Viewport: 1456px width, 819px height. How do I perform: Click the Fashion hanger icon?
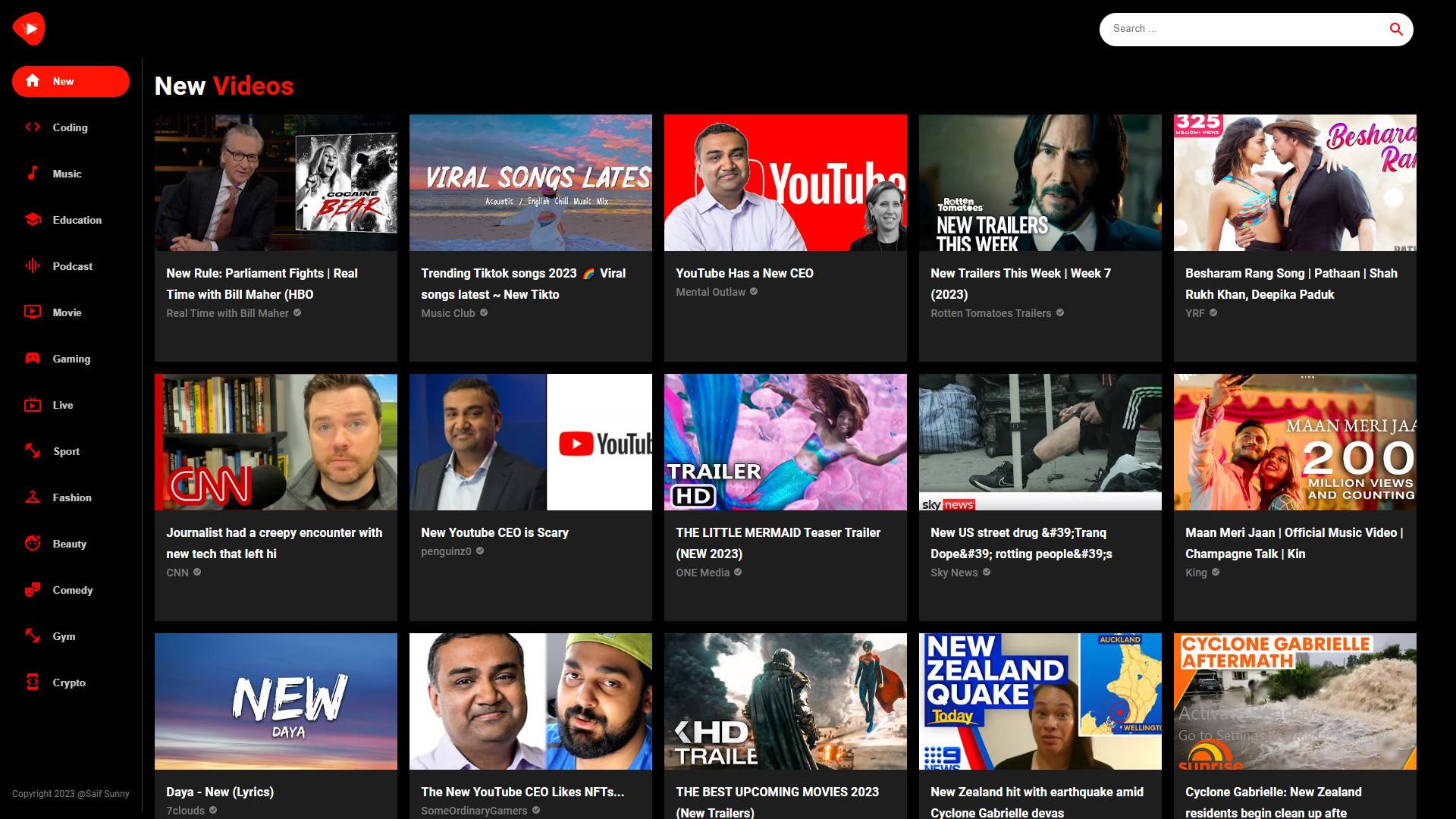[33, 497]
